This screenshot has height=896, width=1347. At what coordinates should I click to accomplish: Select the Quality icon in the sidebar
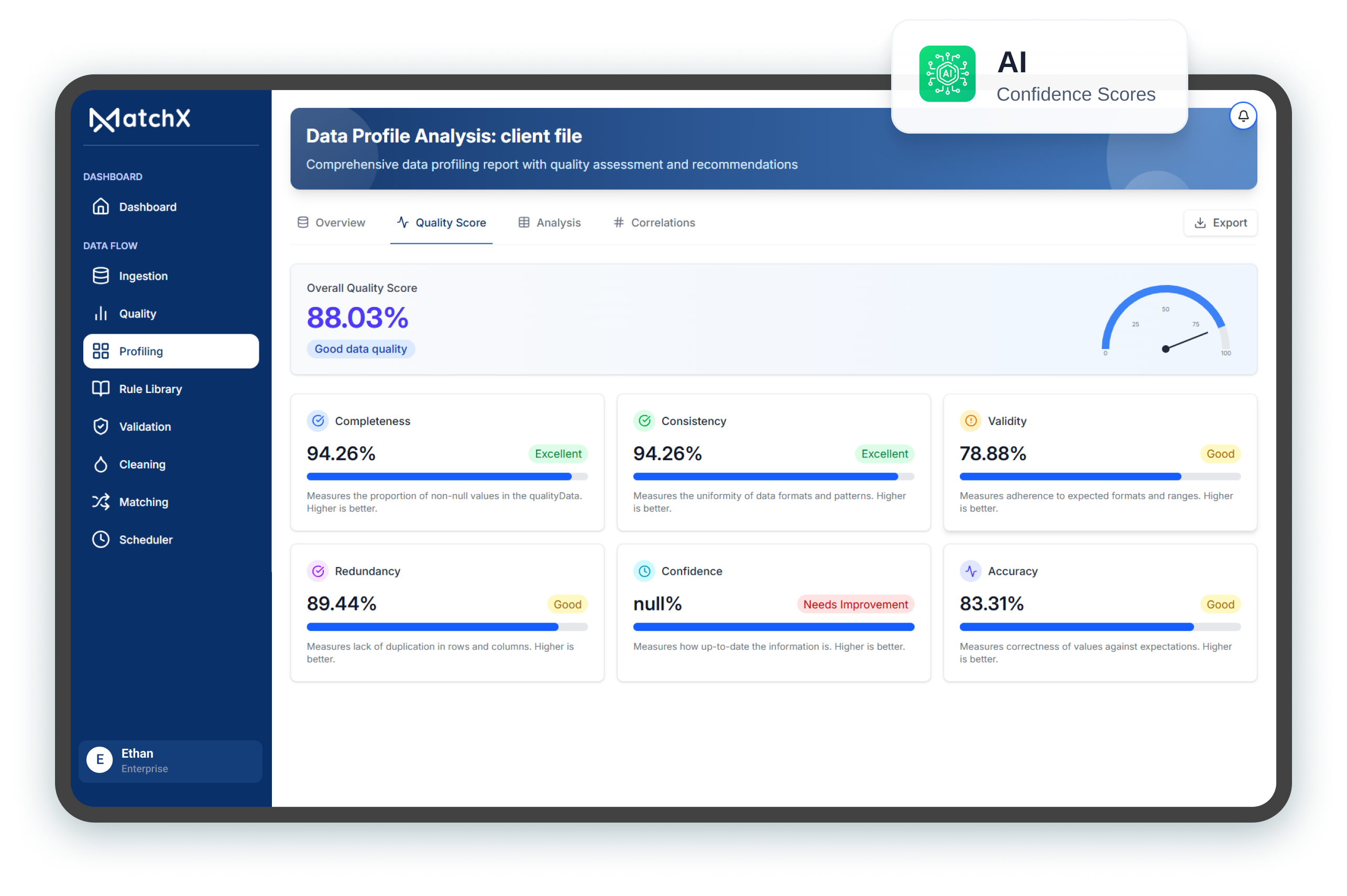(x=101, y=313)
